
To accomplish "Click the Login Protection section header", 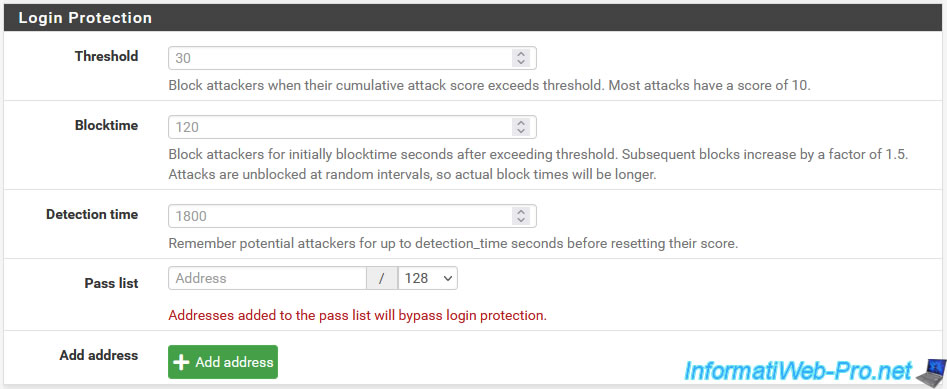I will point(474,18).
